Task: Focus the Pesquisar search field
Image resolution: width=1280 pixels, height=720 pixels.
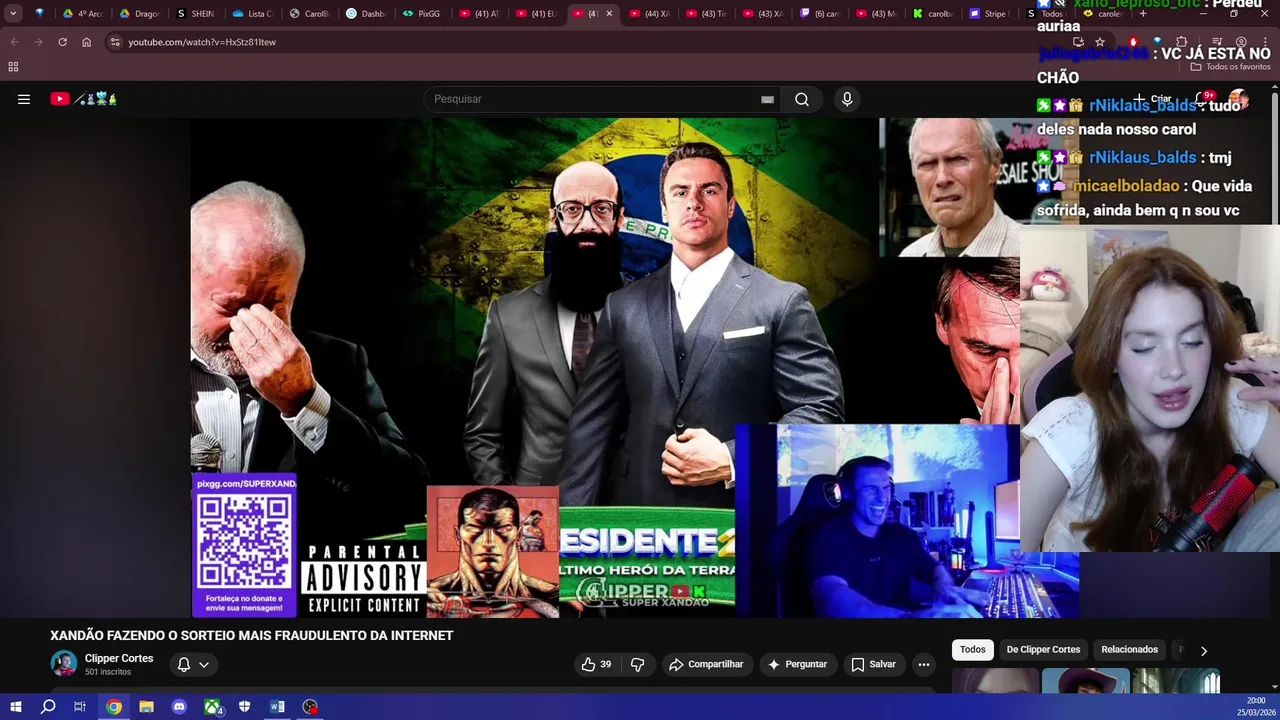Action: (x=590, y=99)
